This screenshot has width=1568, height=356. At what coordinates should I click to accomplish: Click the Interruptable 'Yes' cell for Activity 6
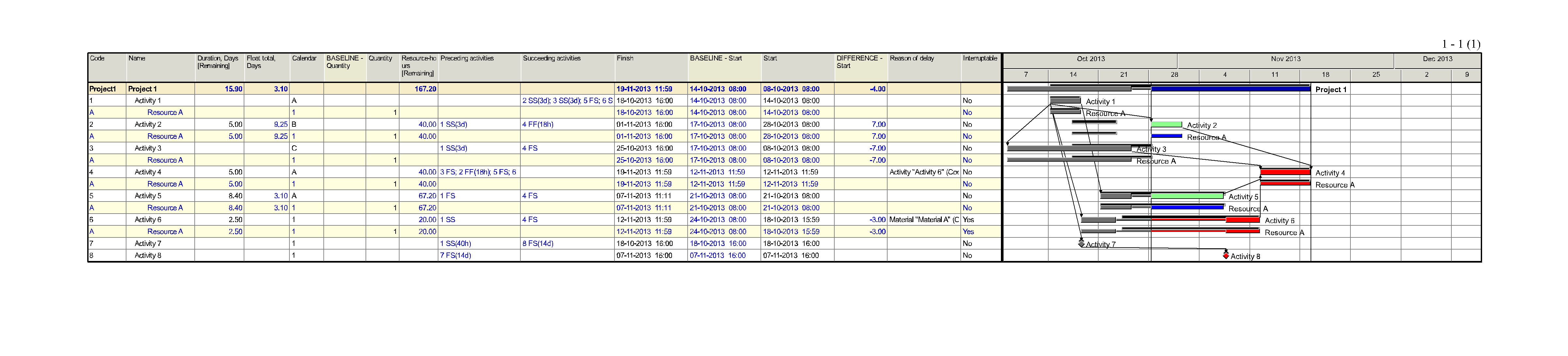(x=968, y=220)
